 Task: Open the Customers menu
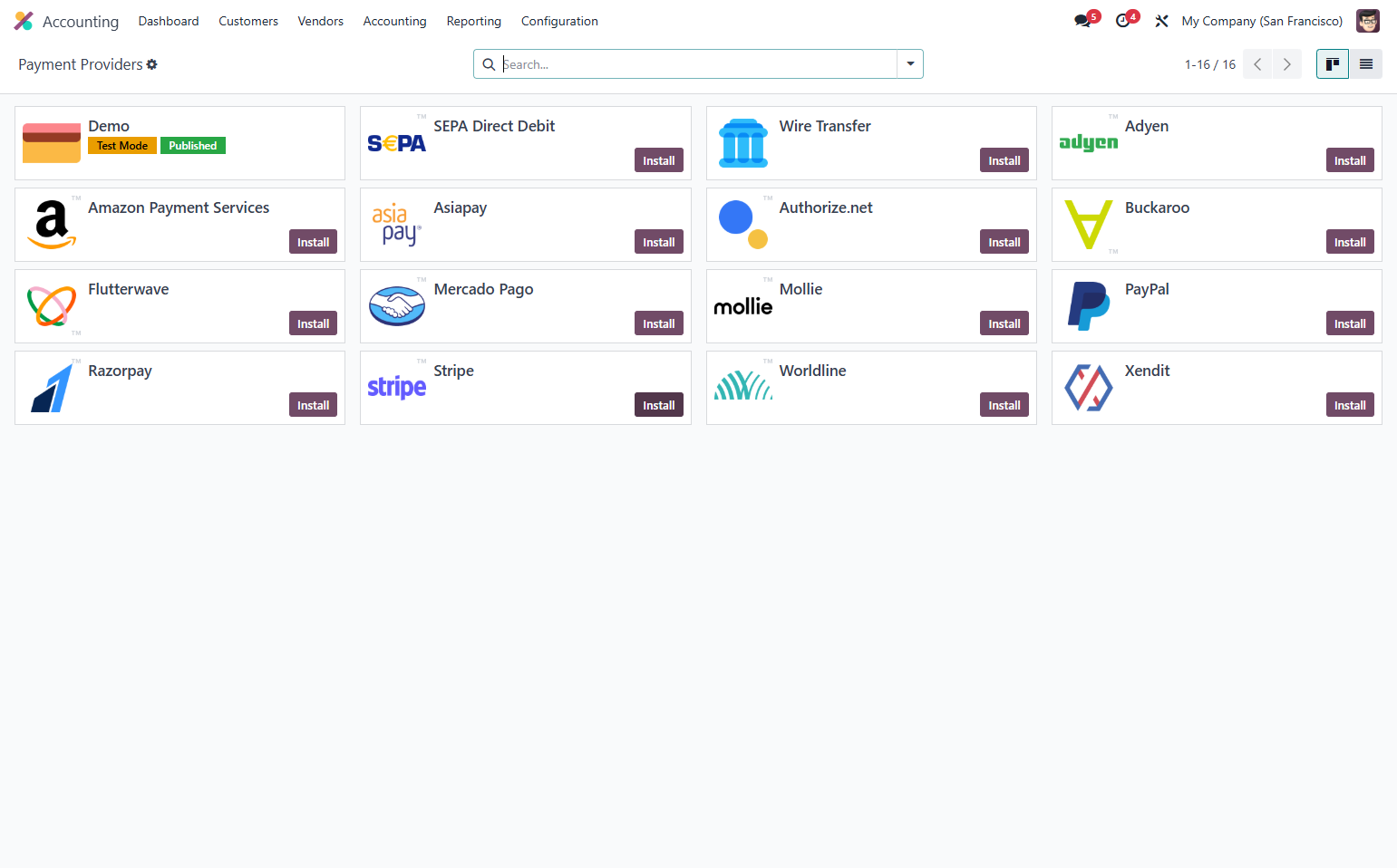tap(248, 21)
